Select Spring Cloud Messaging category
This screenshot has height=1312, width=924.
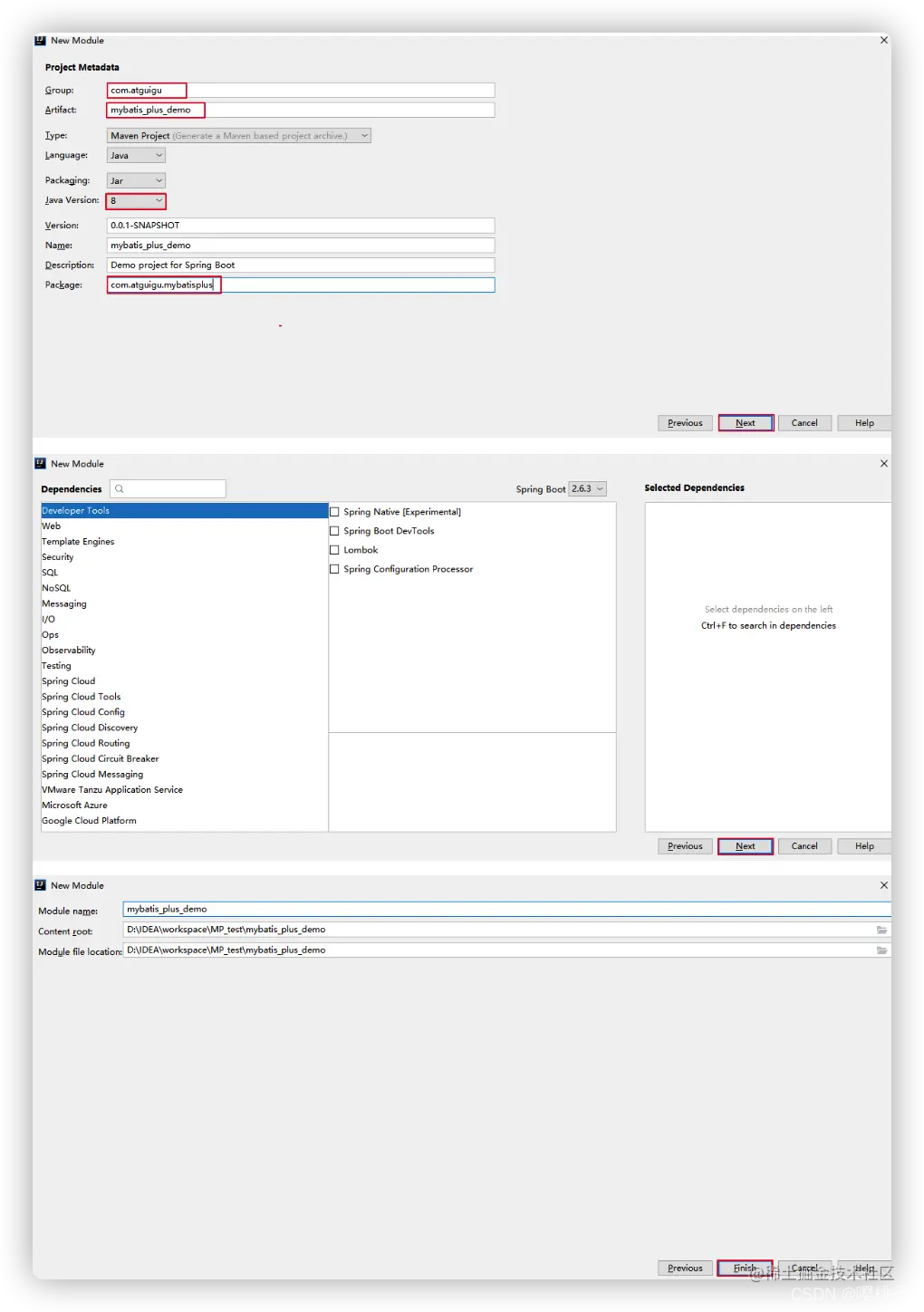[x=184, y=775]
